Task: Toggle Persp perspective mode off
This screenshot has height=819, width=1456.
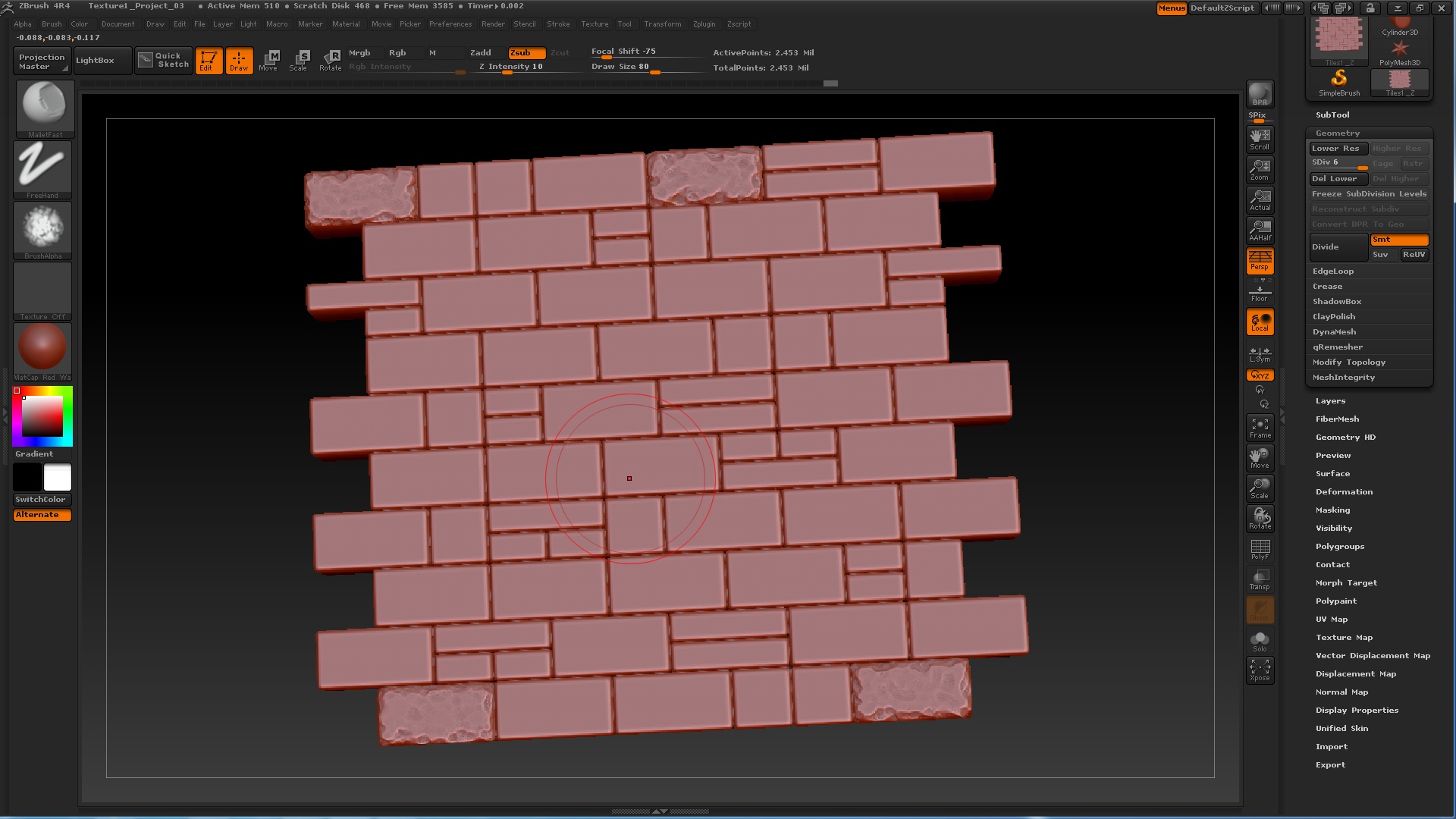Action: click(x=1260, y=260)
